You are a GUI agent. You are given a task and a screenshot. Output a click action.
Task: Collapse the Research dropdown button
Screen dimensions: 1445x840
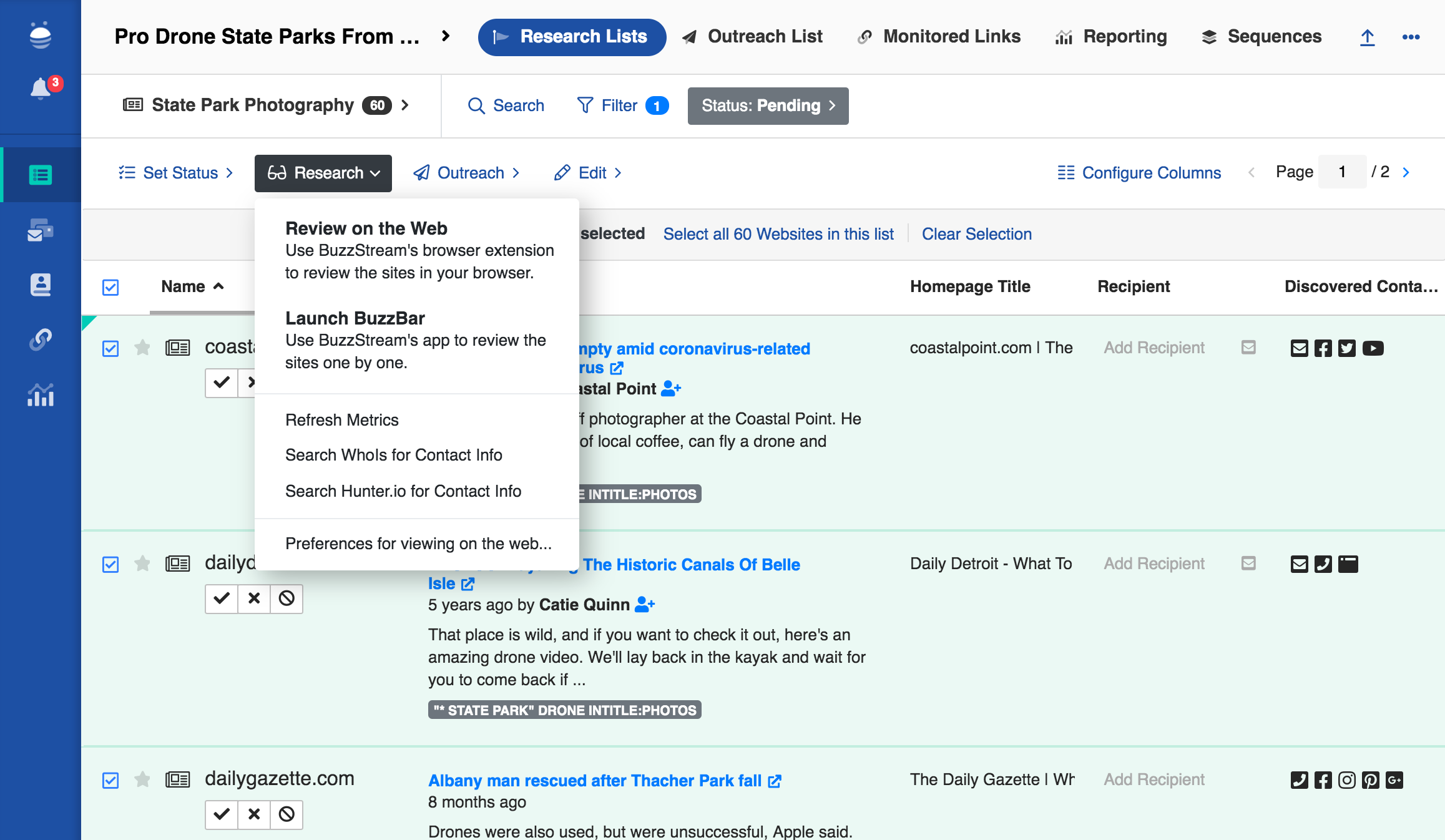[323, 173]
